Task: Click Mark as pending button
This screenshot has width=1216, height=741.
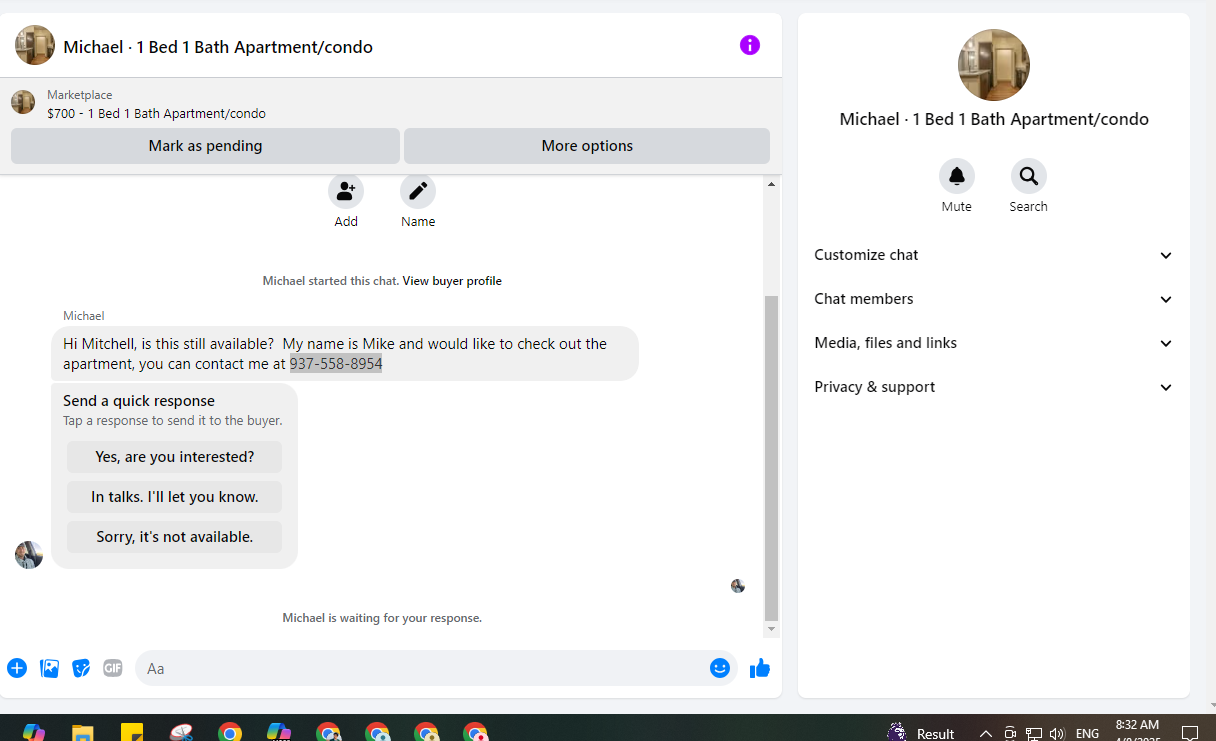Action: (205, 146)
